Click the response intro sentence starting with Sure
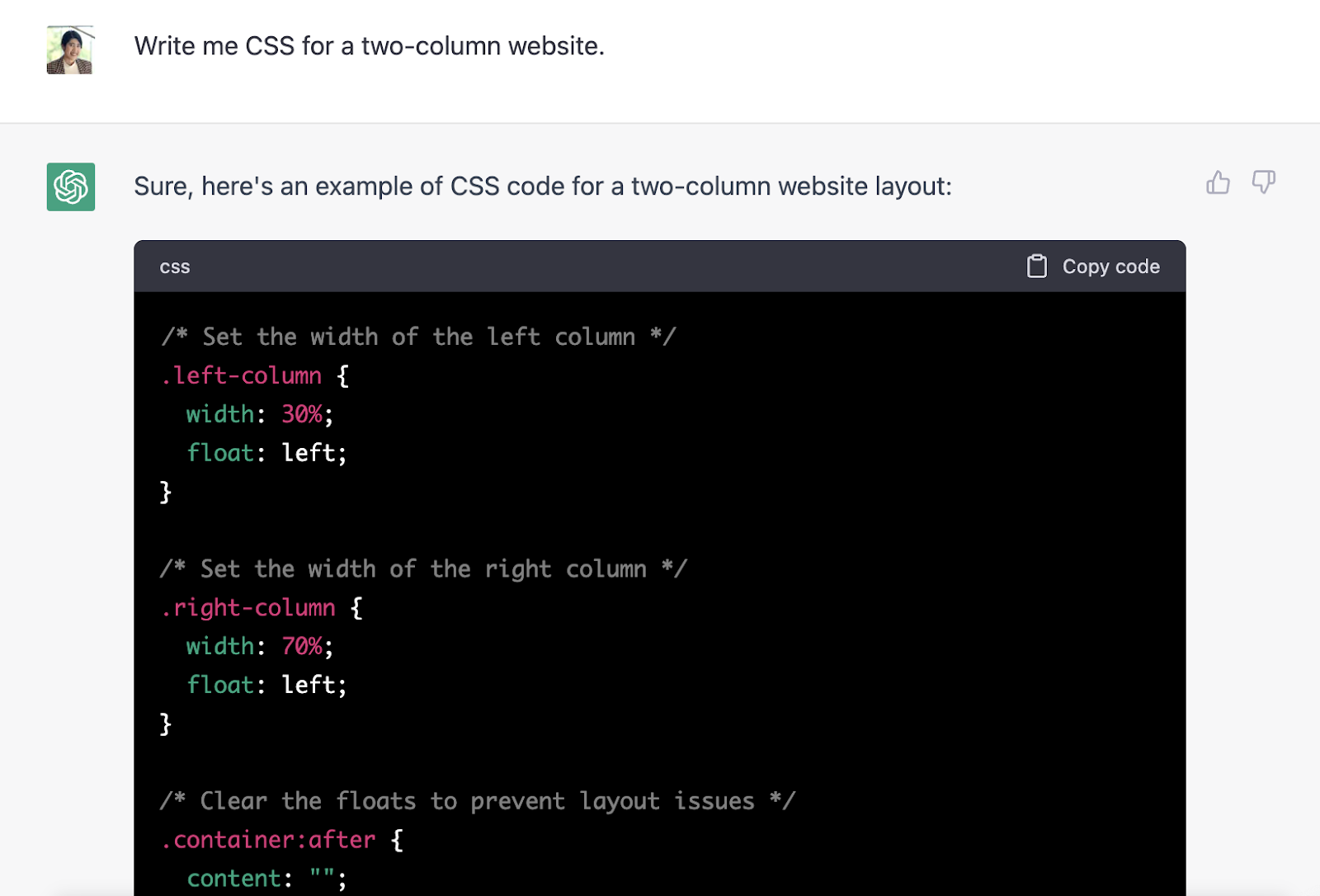Screen dimensions: 1320x896 (x=542, y=186)
